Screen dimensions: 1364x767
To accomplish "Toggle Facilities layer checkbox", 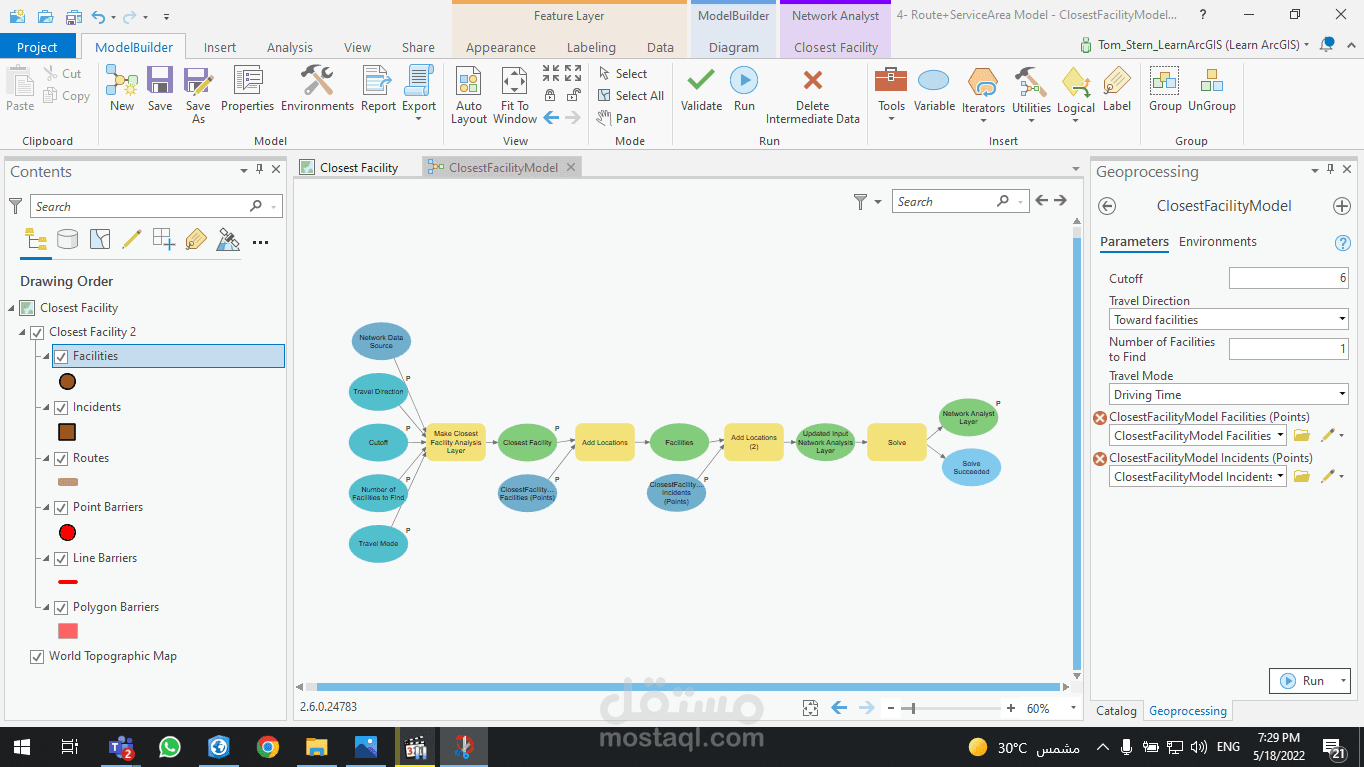I will coord(61,356).
